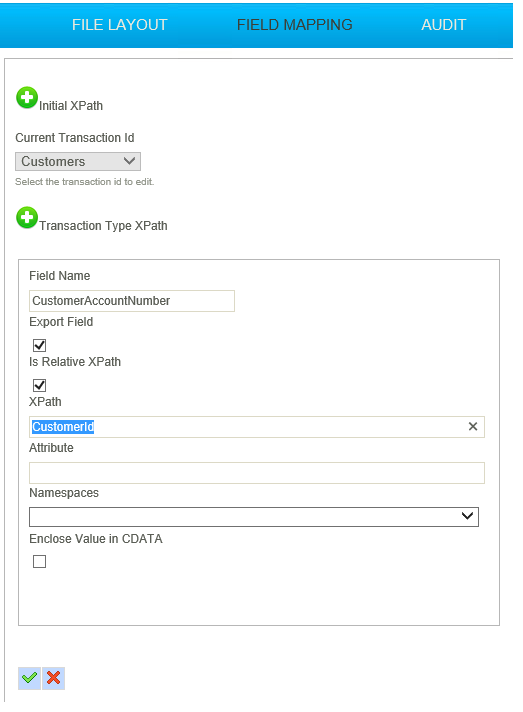Enable Enclose Value in CDATA checkbox

pyautogui.click(x=39, y=561)
